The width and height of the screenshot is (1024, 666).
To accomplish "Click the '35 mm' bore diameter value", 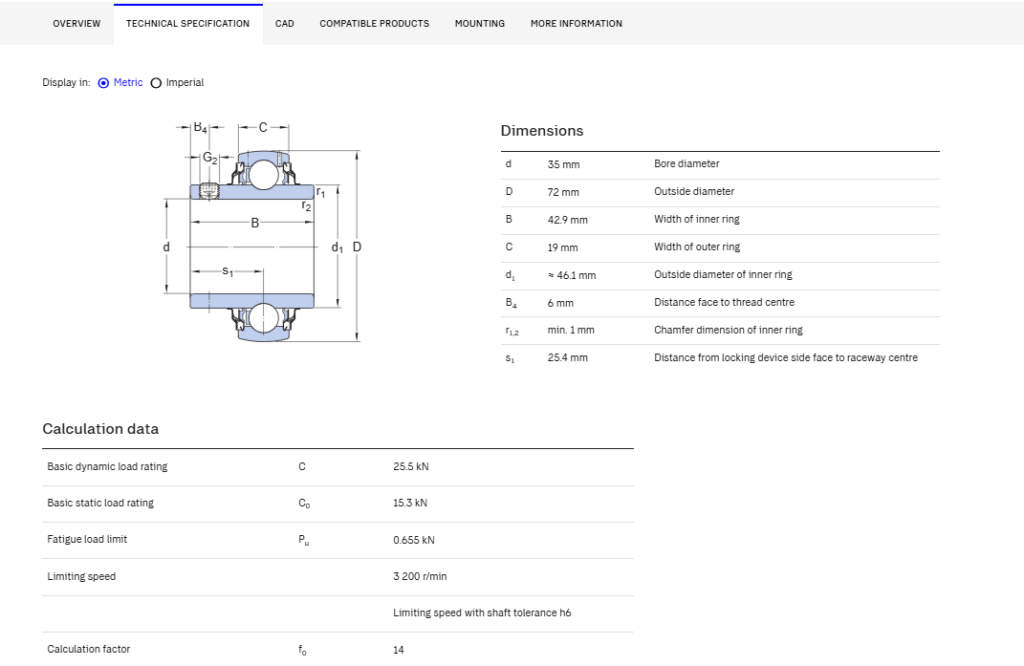I will tap(564, 165).
